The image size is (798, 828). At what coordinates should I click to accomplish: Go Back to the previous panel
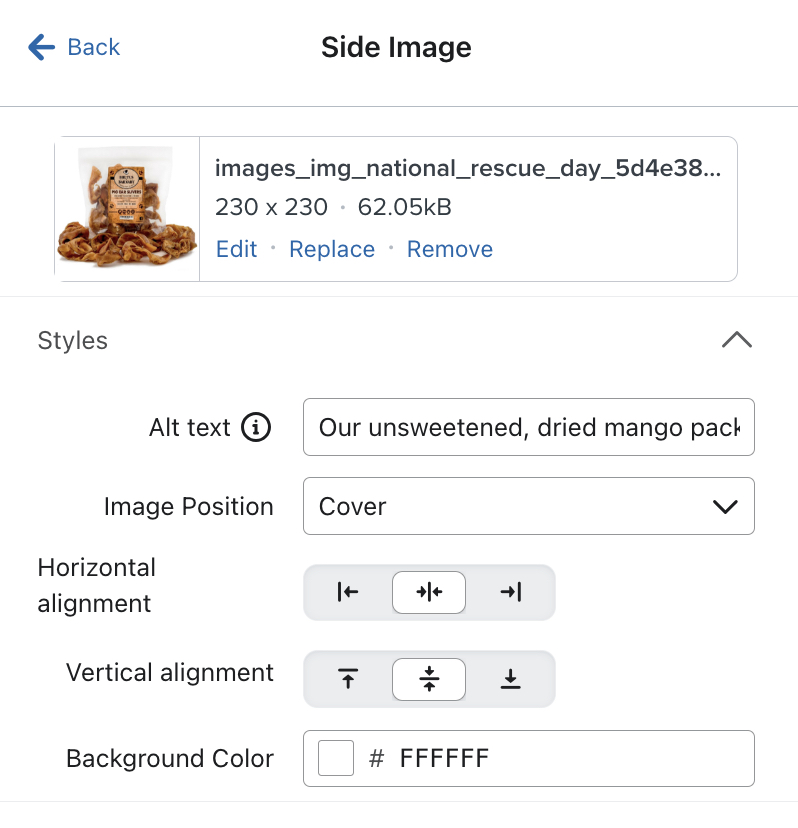(x=74, y=46)
